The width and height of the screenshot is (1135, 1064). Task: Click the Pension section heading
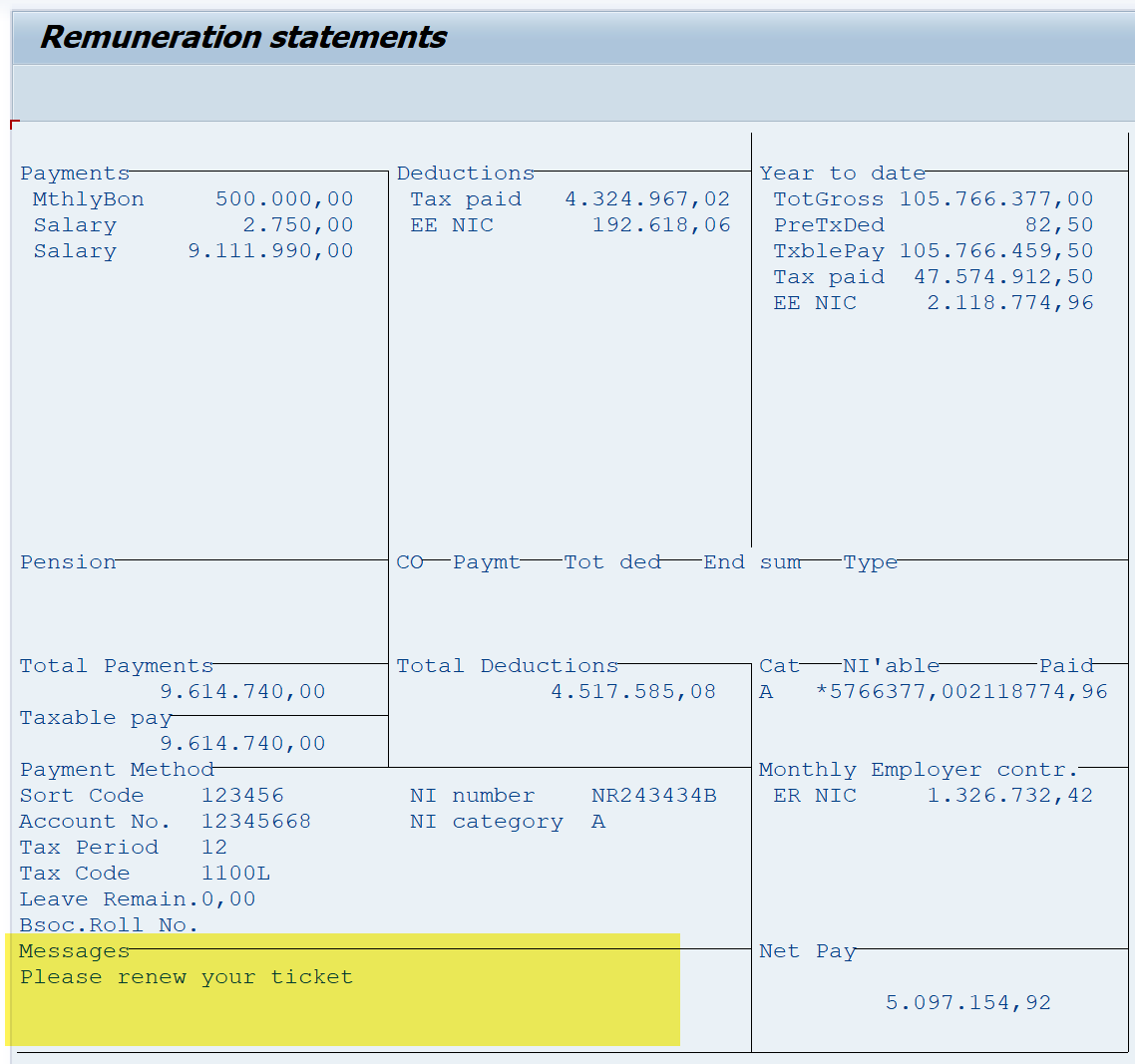(68, 561)
